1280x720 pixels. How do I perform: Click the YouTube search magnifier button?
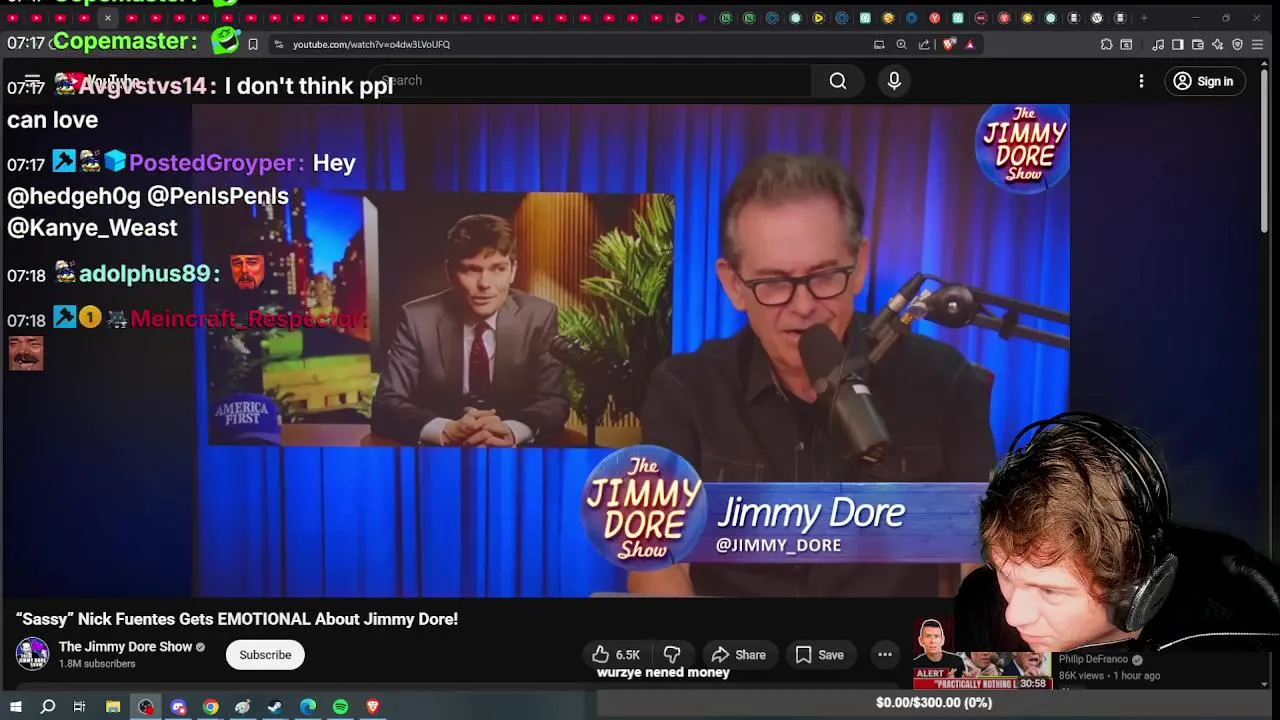(838, 81)
